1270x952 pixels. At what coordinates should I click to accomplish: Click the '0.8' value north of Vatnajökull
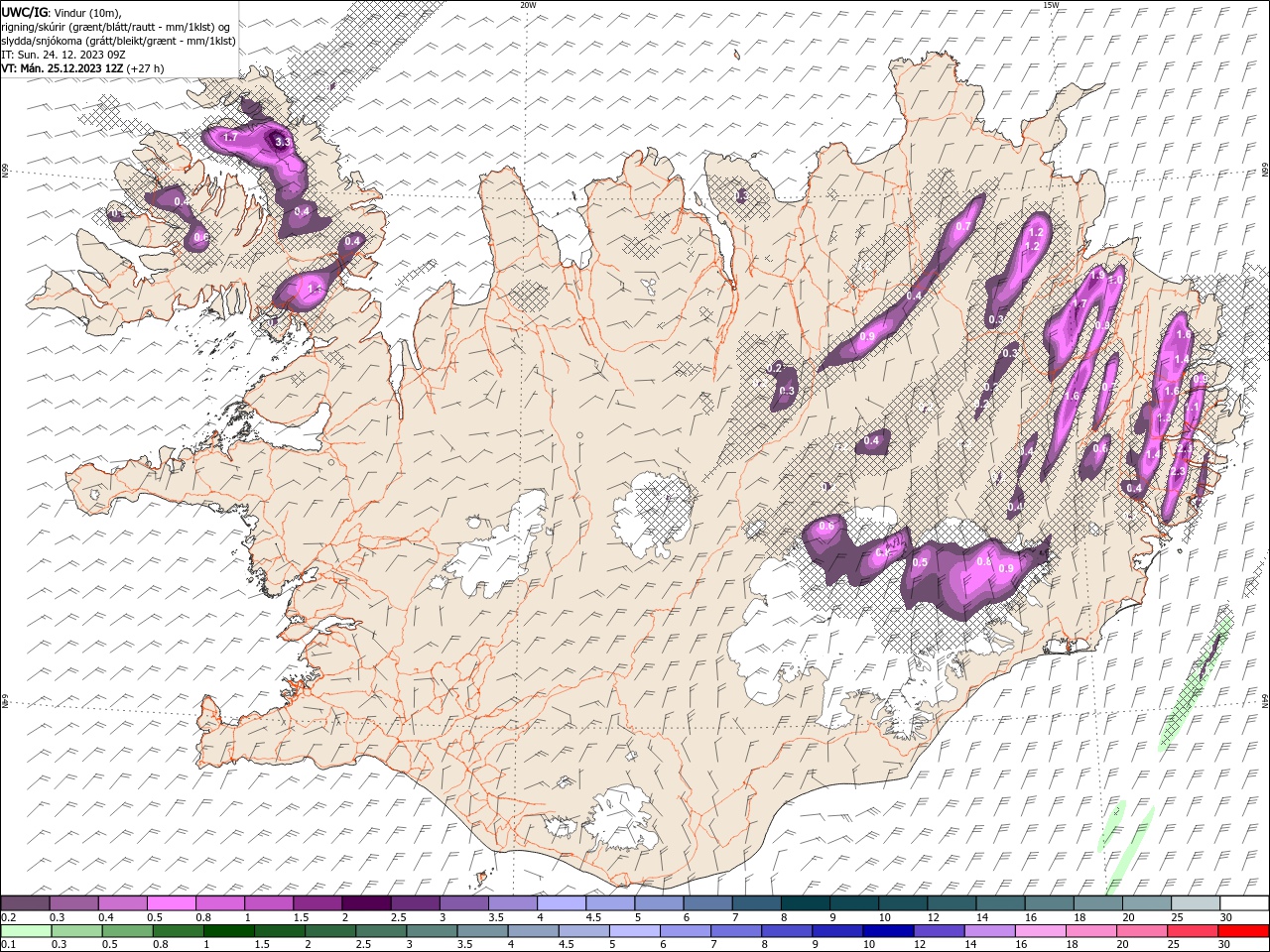(x=983, y=561)
